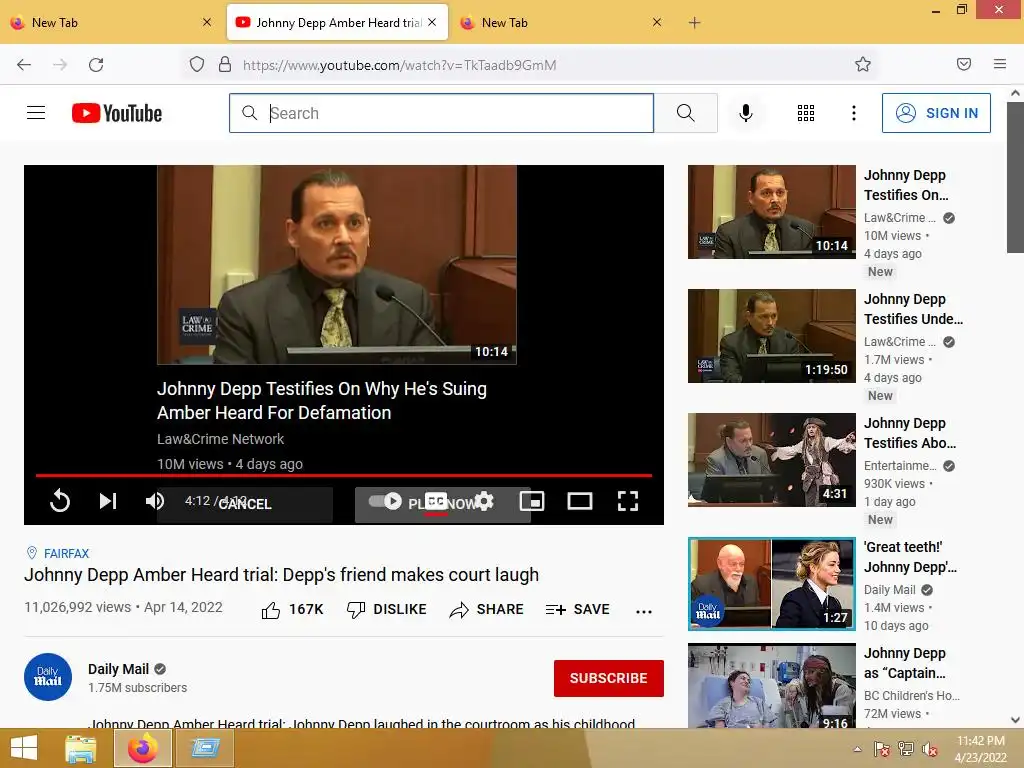The image size is (1024, 768).
Task: Cancel the upcoming autoplay video
Action: 245,504
